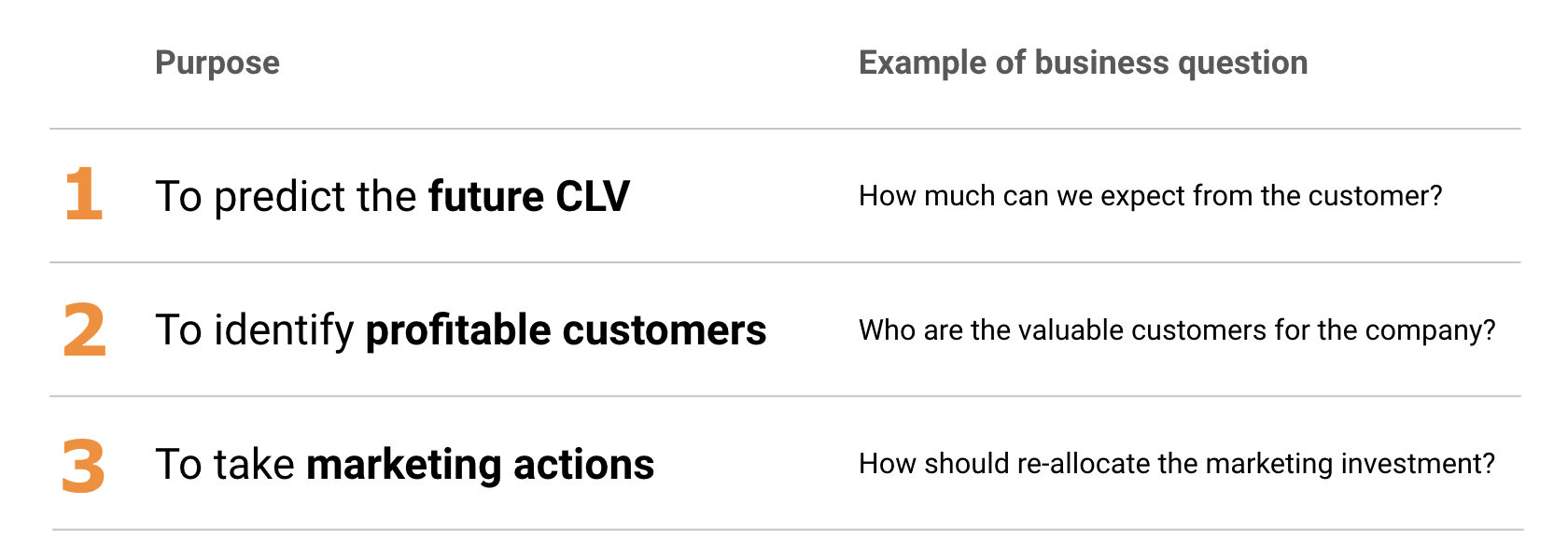Click the words "To take"
1568x560 pixels.
[225, 464]
